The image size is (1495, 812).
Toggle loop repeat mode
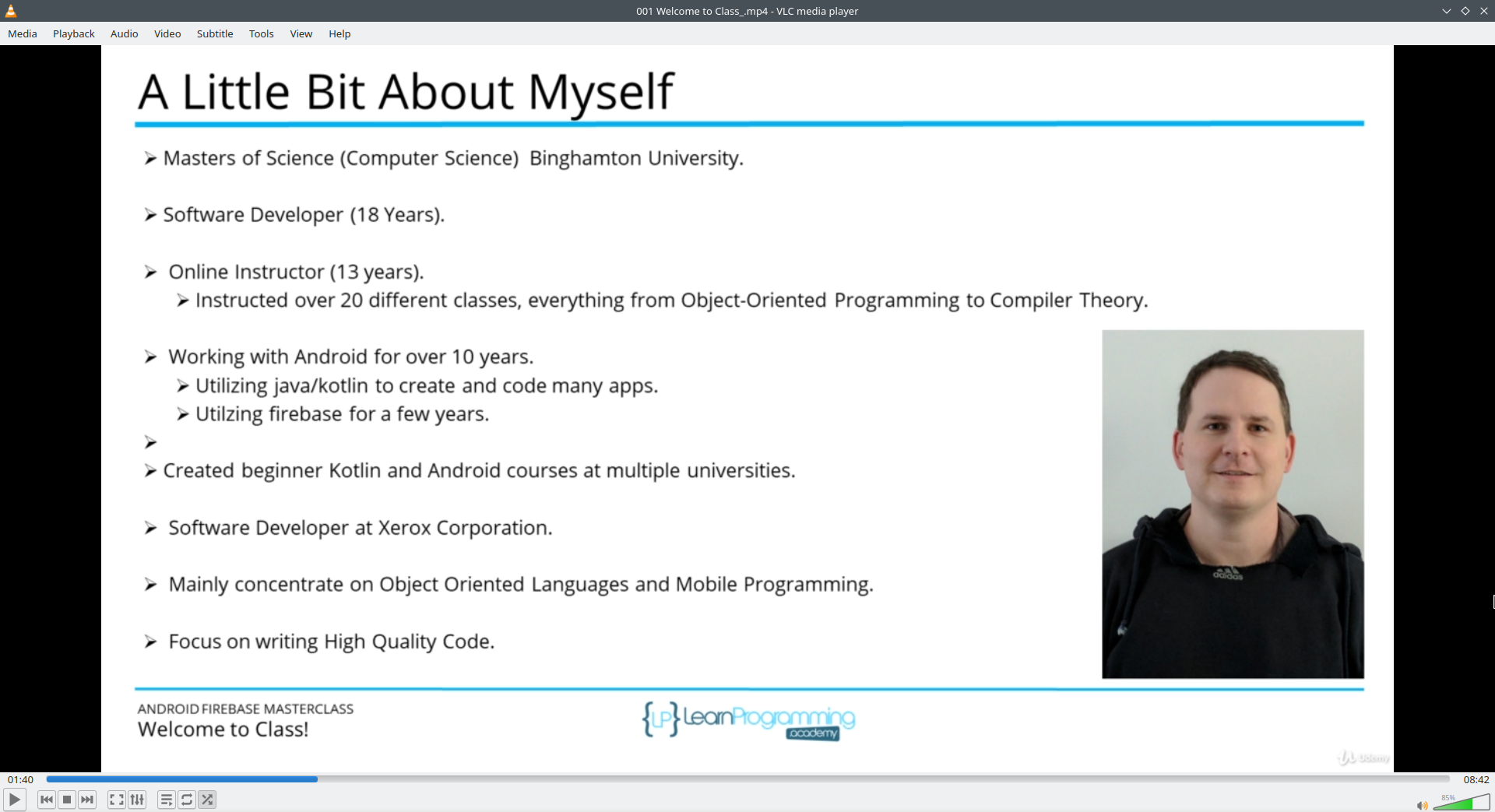click(187, 800)
